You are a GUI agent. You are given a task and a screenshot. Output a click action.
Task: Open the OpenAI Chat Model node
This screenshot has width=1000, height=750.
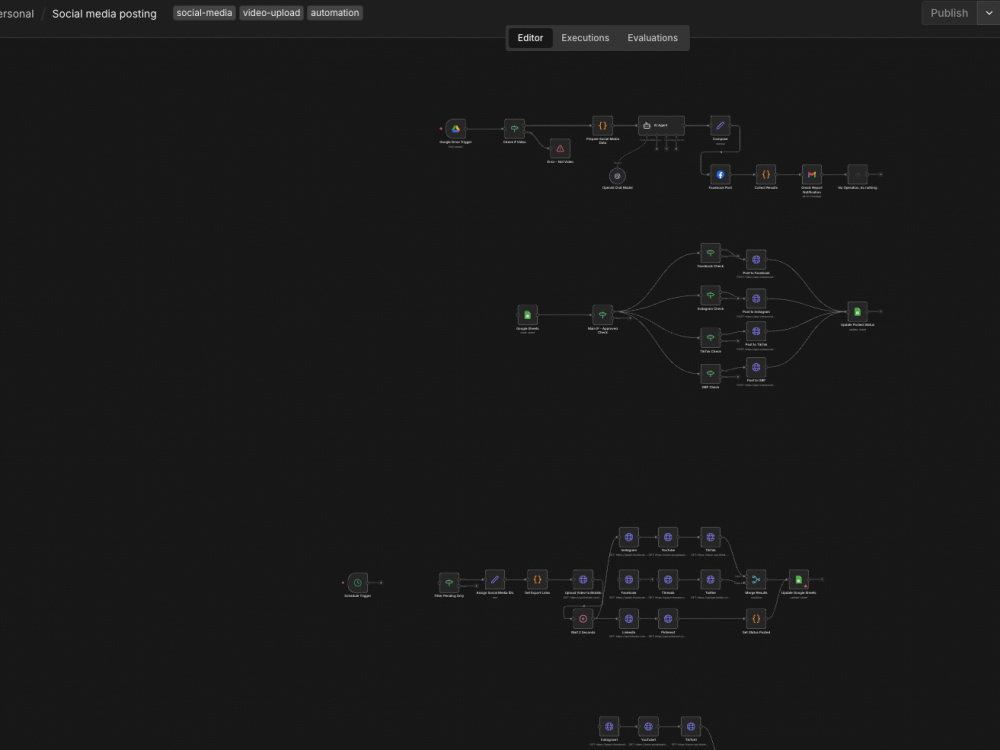[617, 175]
